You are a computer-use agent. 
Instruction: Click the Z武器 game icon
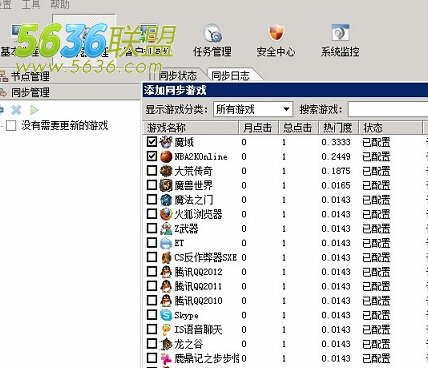pyautogui.click(x=166, y=228)
